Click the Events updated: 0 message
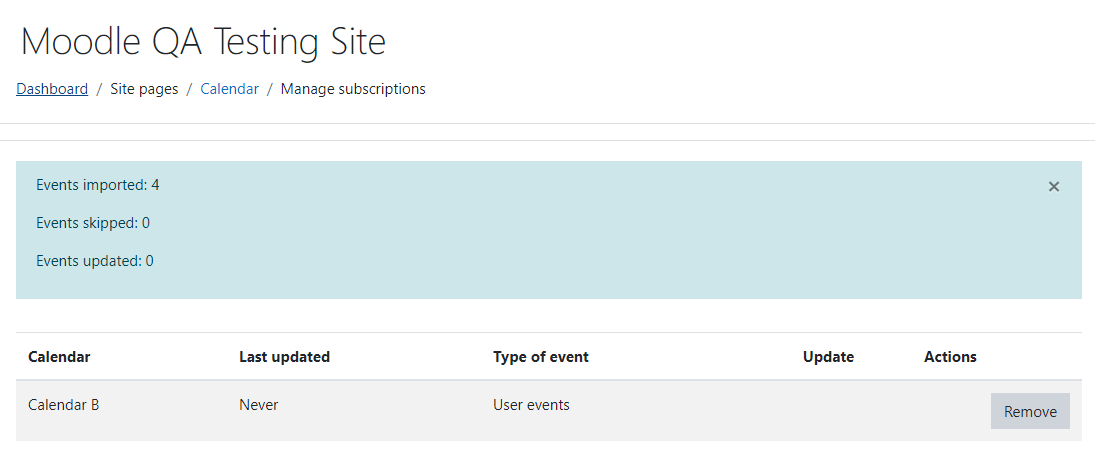The height and width of the screenshot is (459, 1095). [x=95, y=261]
